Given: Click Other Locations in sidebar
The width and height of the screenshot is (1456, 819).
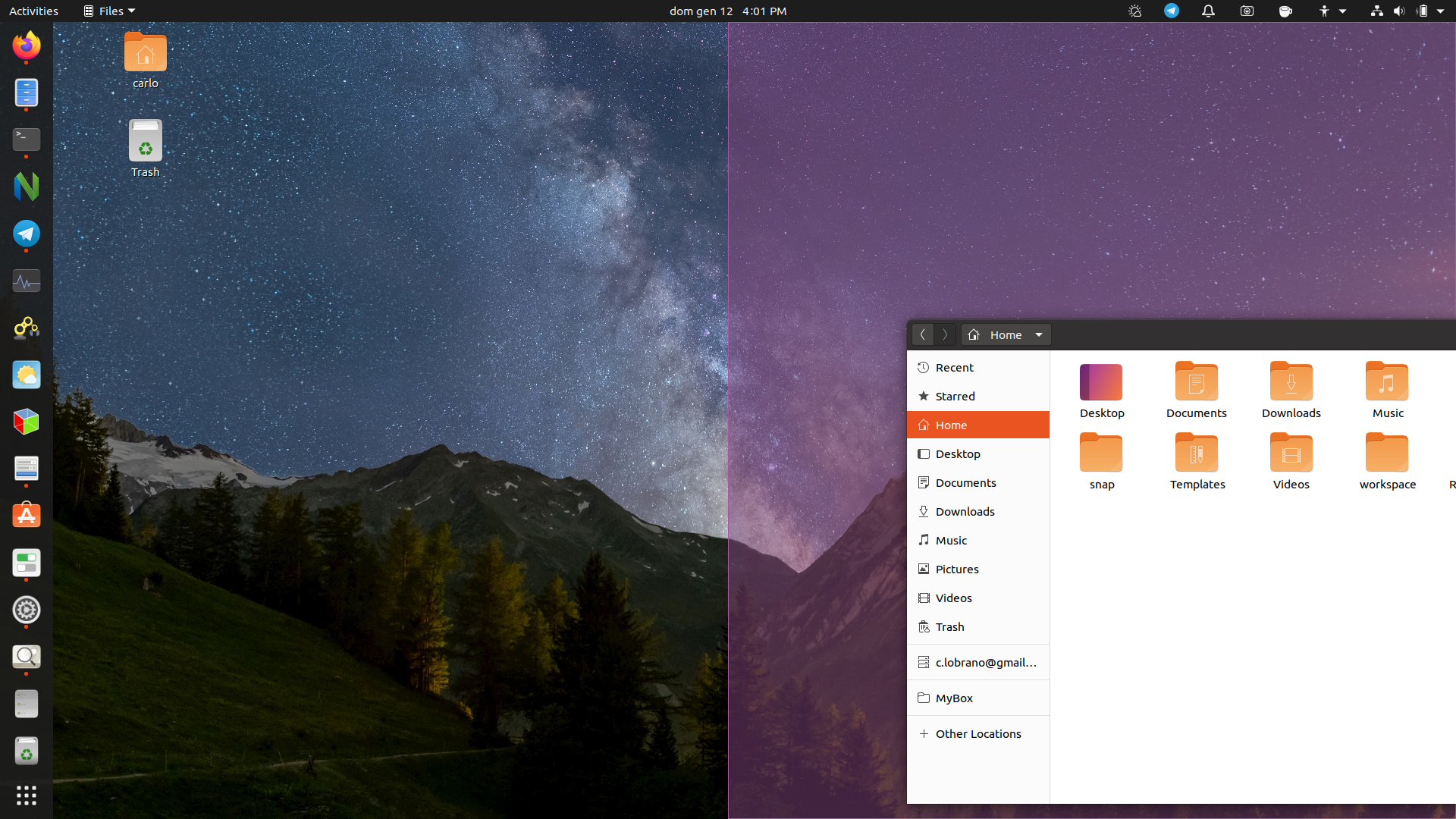Looking at the screenshot, I should pyautogui.click(x=977, y=733).
